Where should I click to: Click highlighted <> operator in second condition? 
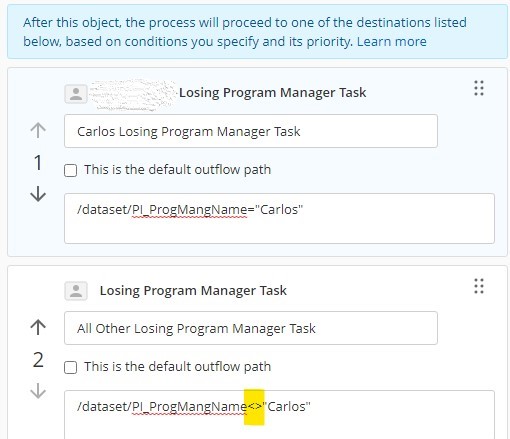(x=255, y=407)
